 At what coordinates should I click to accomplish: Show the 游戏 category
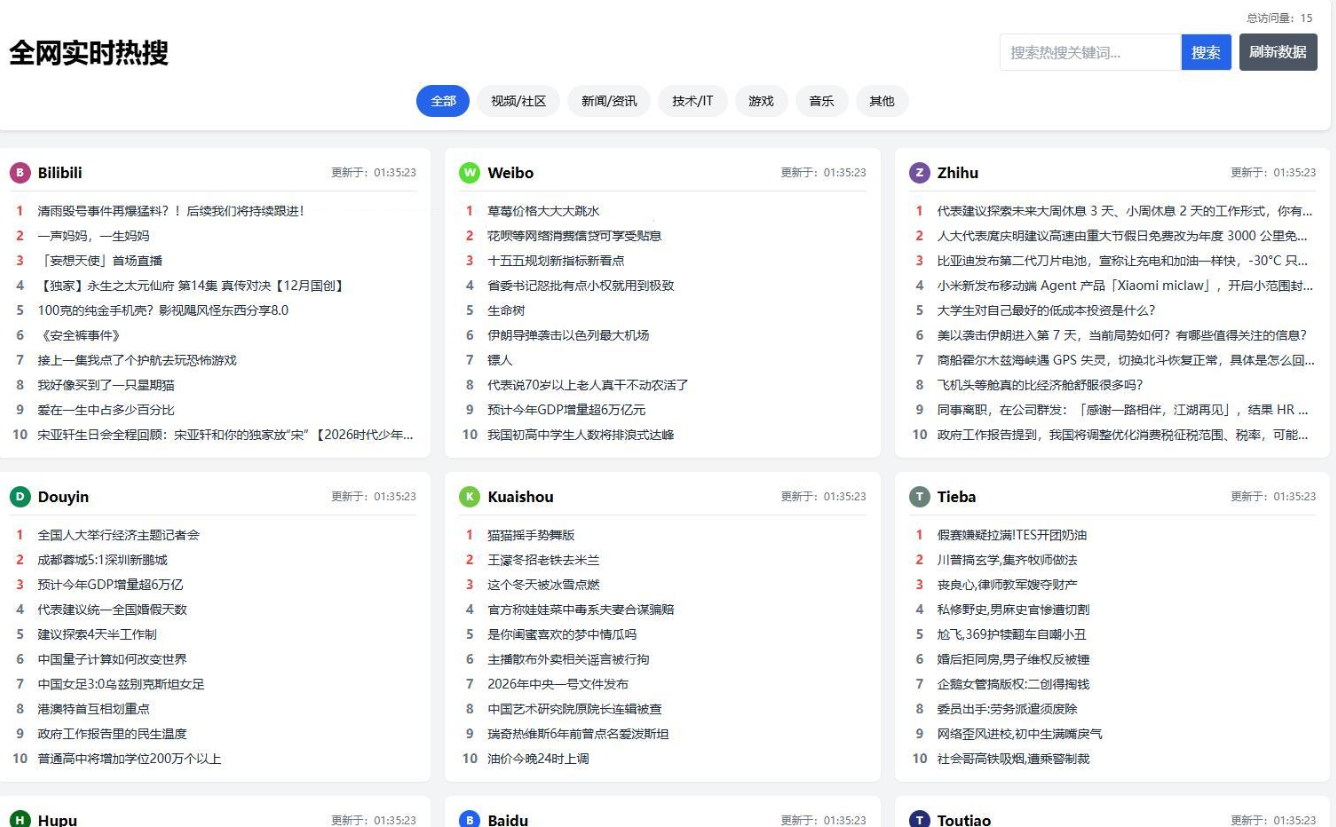pyautogui.click(x=761, y=101)
